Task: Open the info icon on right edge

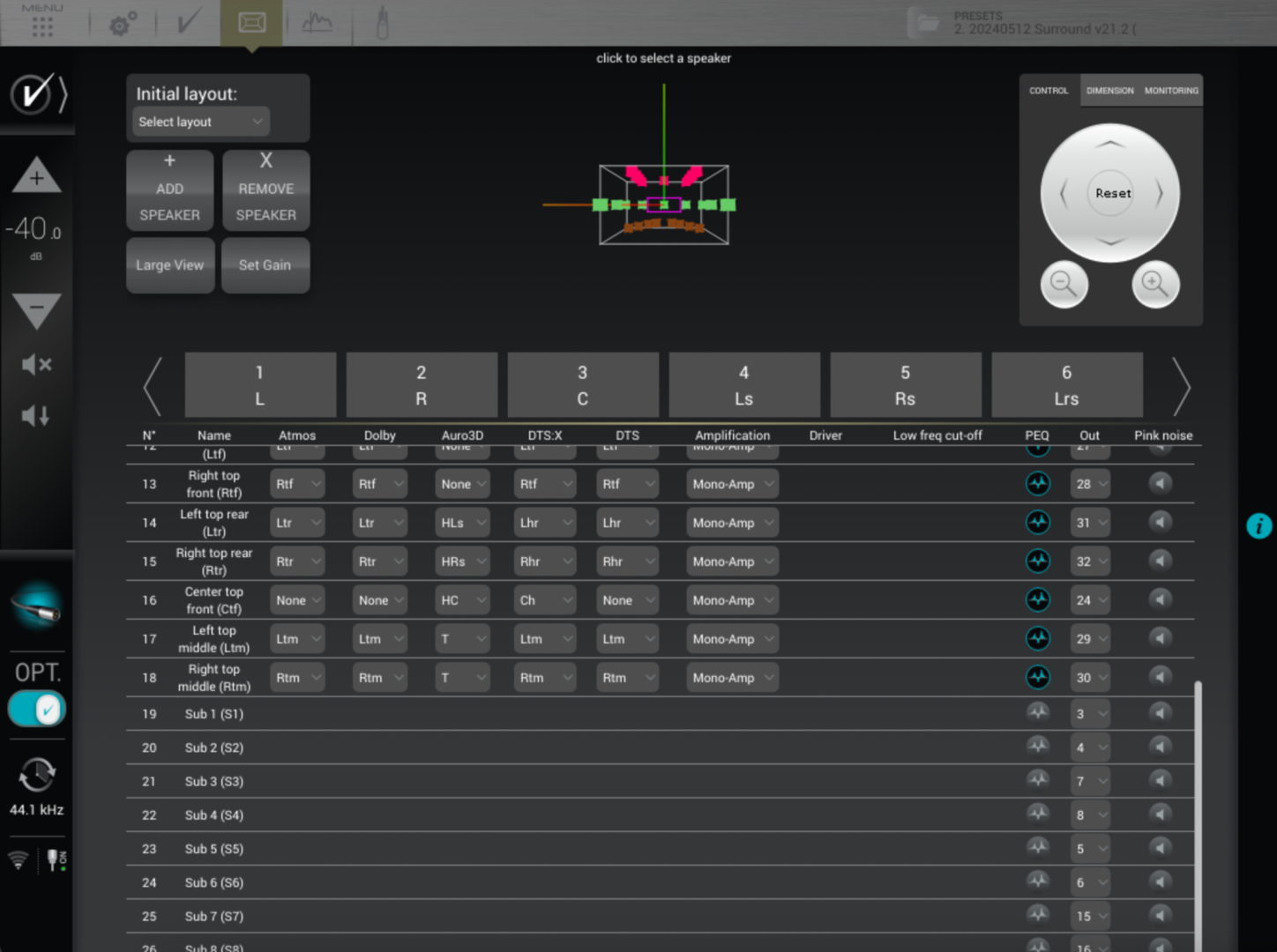Action: [1258, 526]
